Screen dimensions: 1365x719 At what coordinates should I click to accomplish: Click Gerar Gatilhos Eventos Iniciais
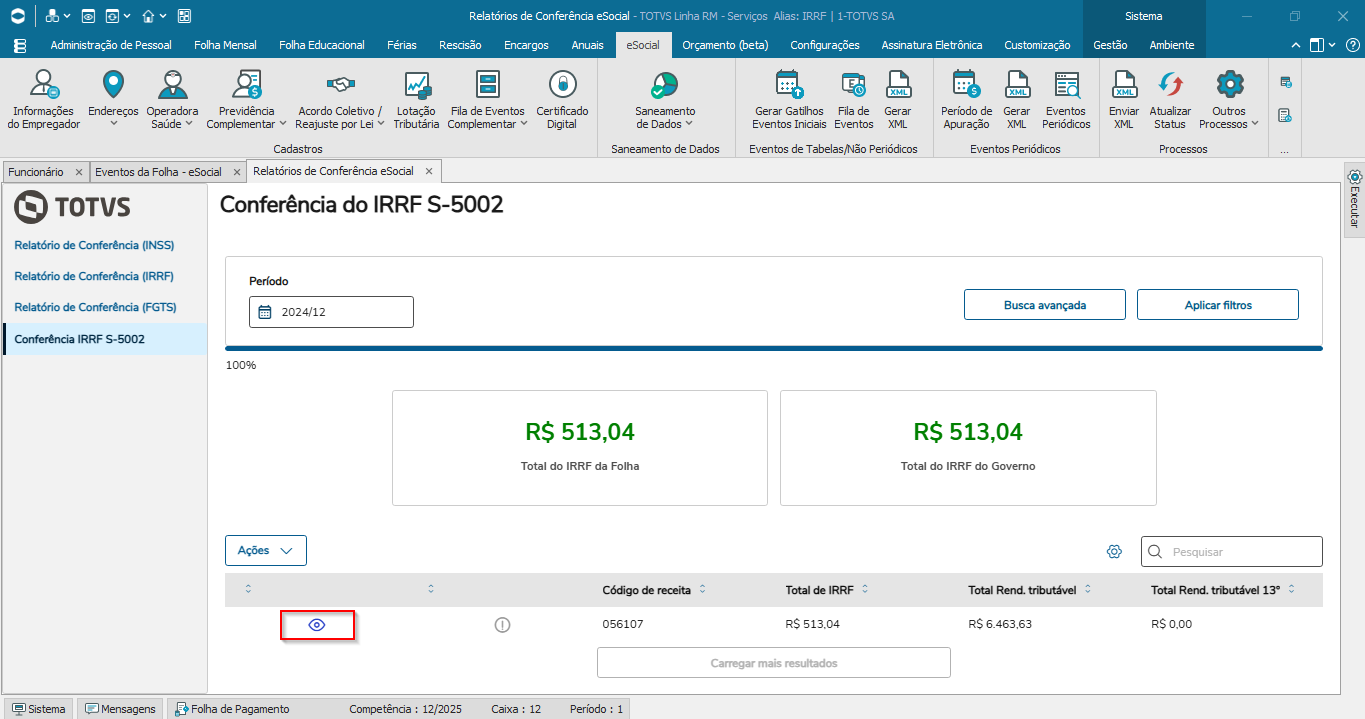[x=789, y=100]
